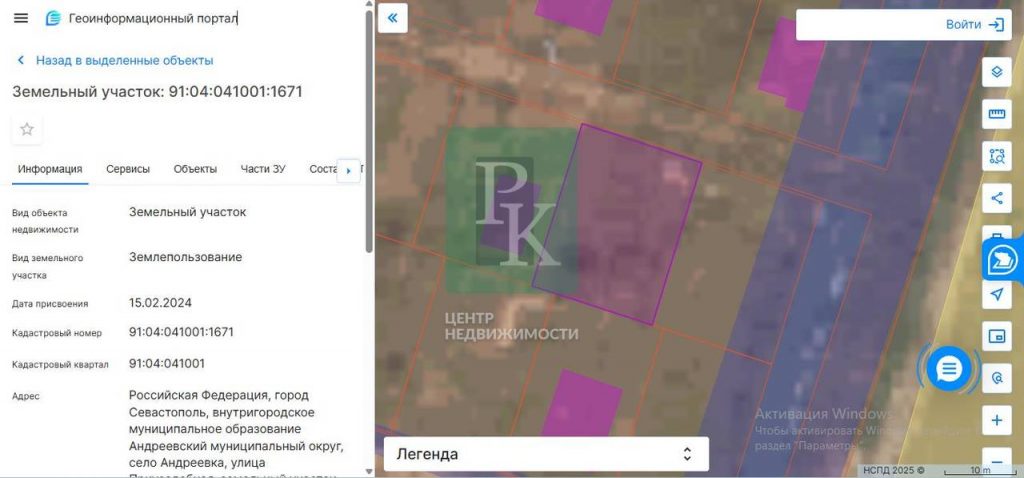
Task: Open the map layers panel
Action: click(996, 72)
